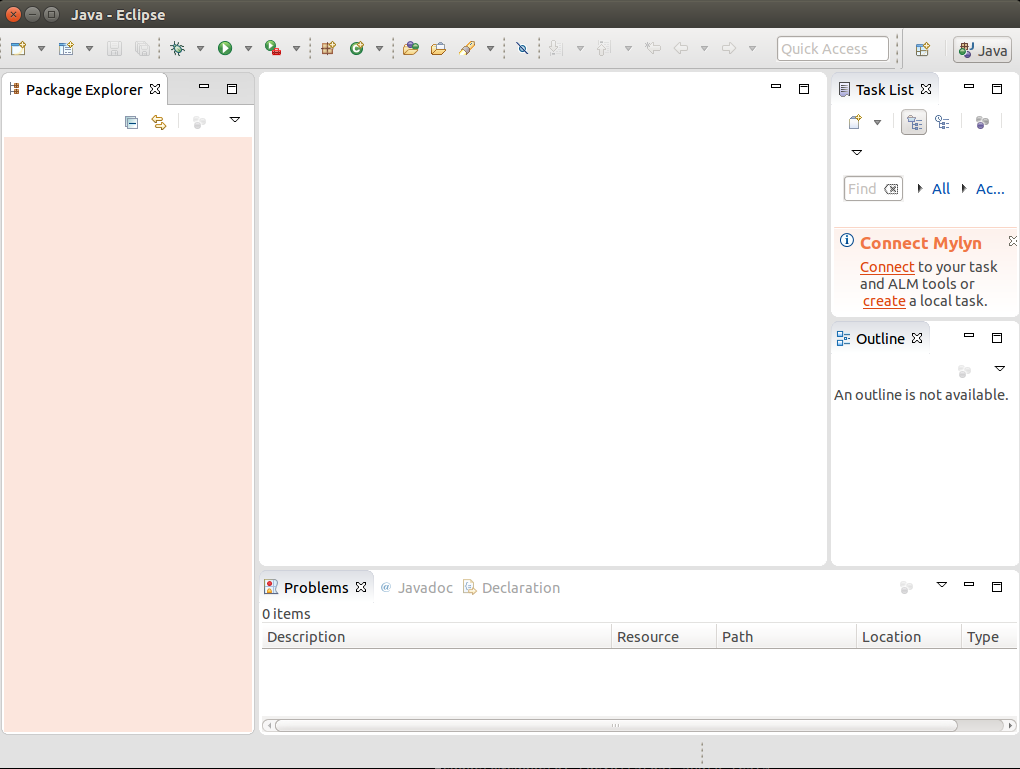The image size is (1020, 769).
Task: Click the Open Perspective icon
Action: coord(922,49)
